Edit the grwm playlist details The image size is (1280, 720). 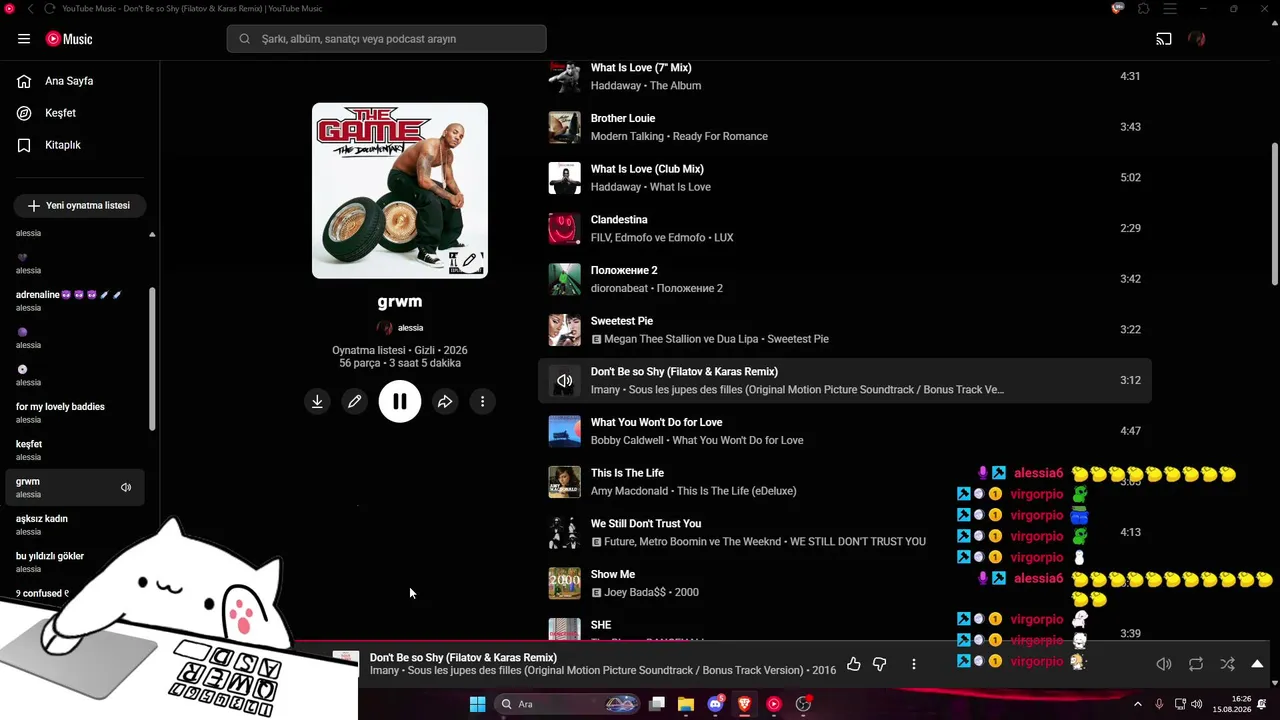354,401
